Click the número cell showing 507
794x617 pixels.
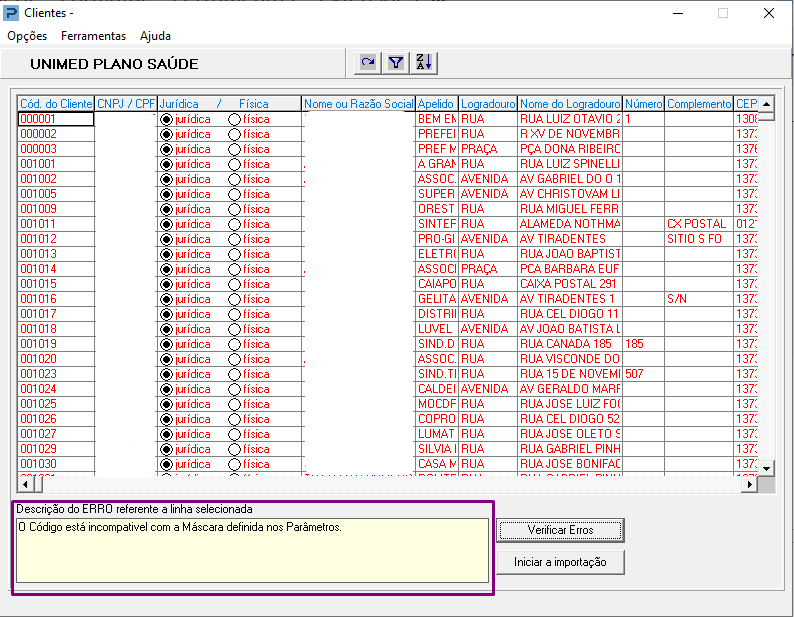644,374
